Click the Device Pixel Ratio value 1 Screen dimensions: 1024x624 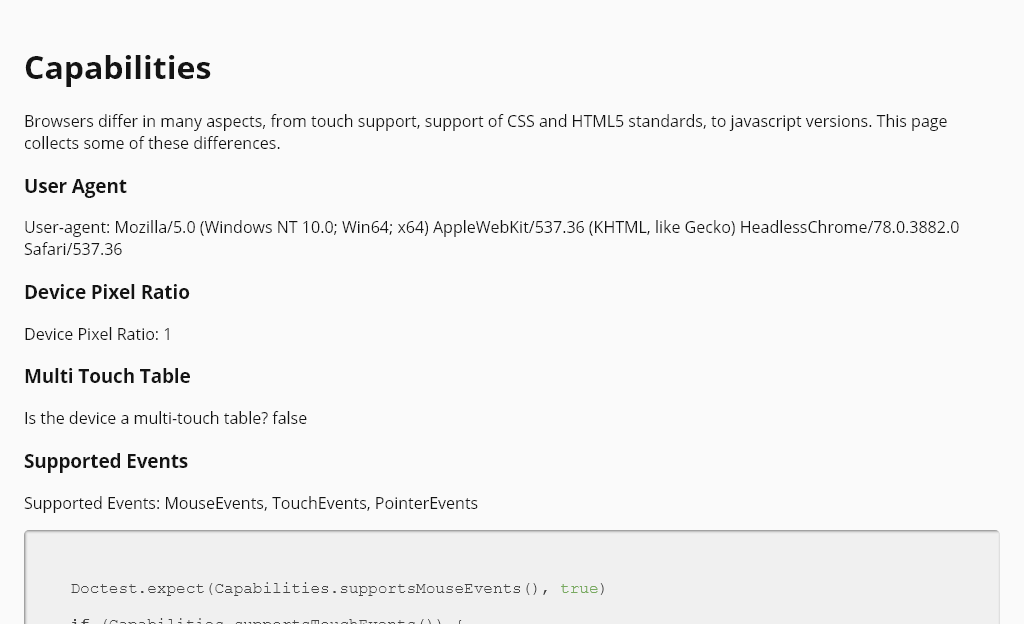(168, 334)
